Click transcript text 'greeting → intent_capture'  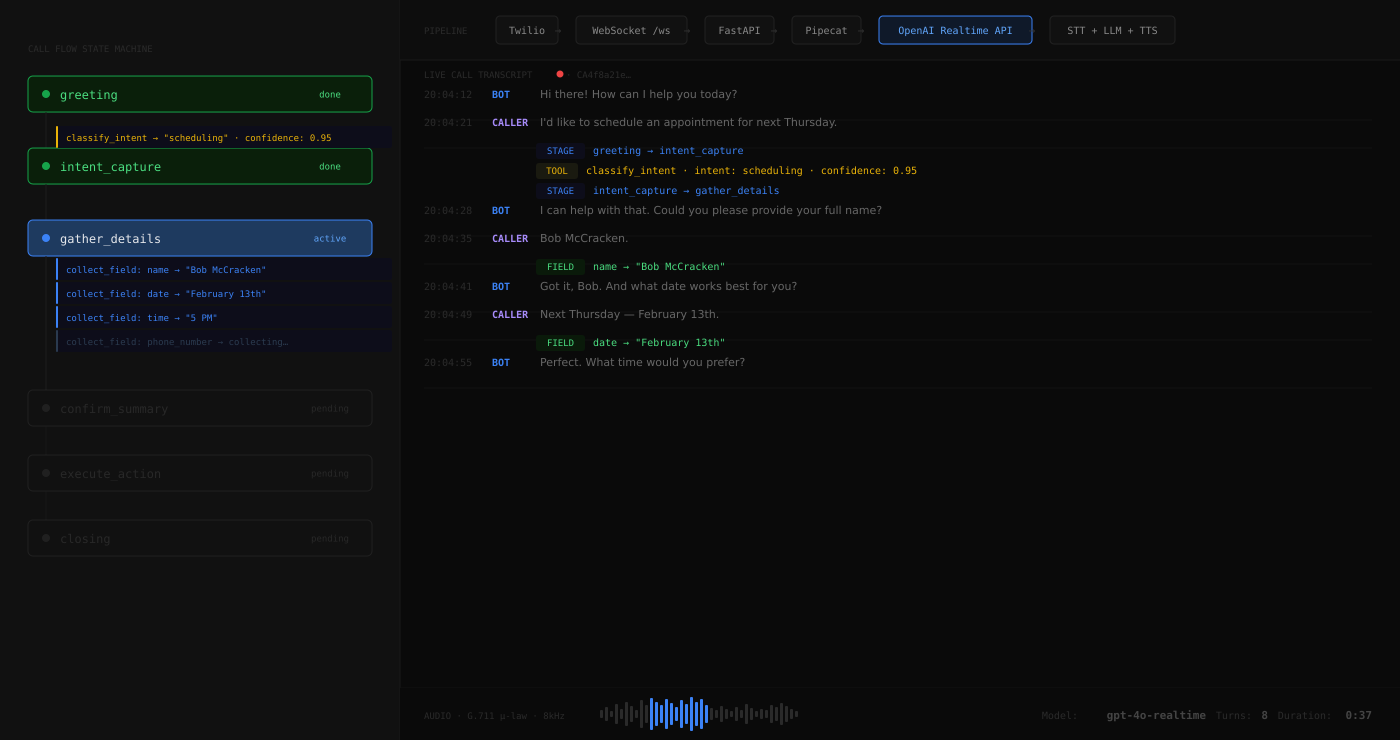click(668, 151)
